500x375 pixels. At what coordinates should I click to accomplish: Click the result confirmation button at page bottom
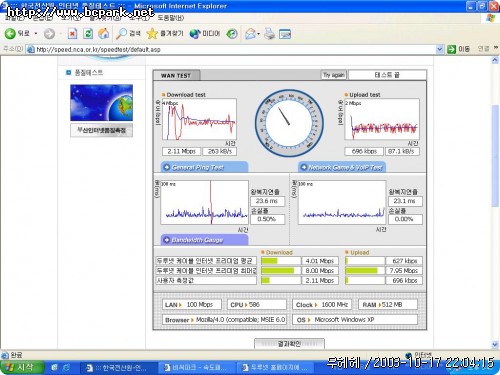click(289, 343)
